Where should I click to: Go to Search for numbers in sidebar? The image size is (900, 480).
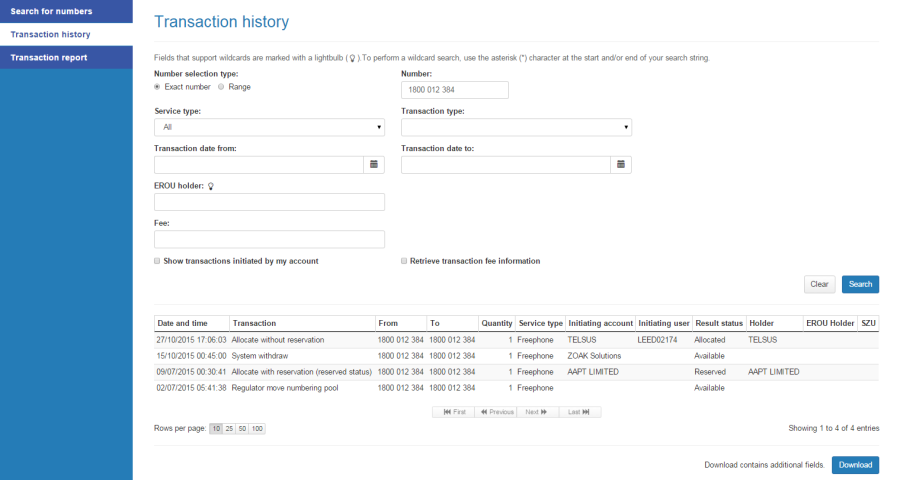pyautogui.click(x=66, y=11)
